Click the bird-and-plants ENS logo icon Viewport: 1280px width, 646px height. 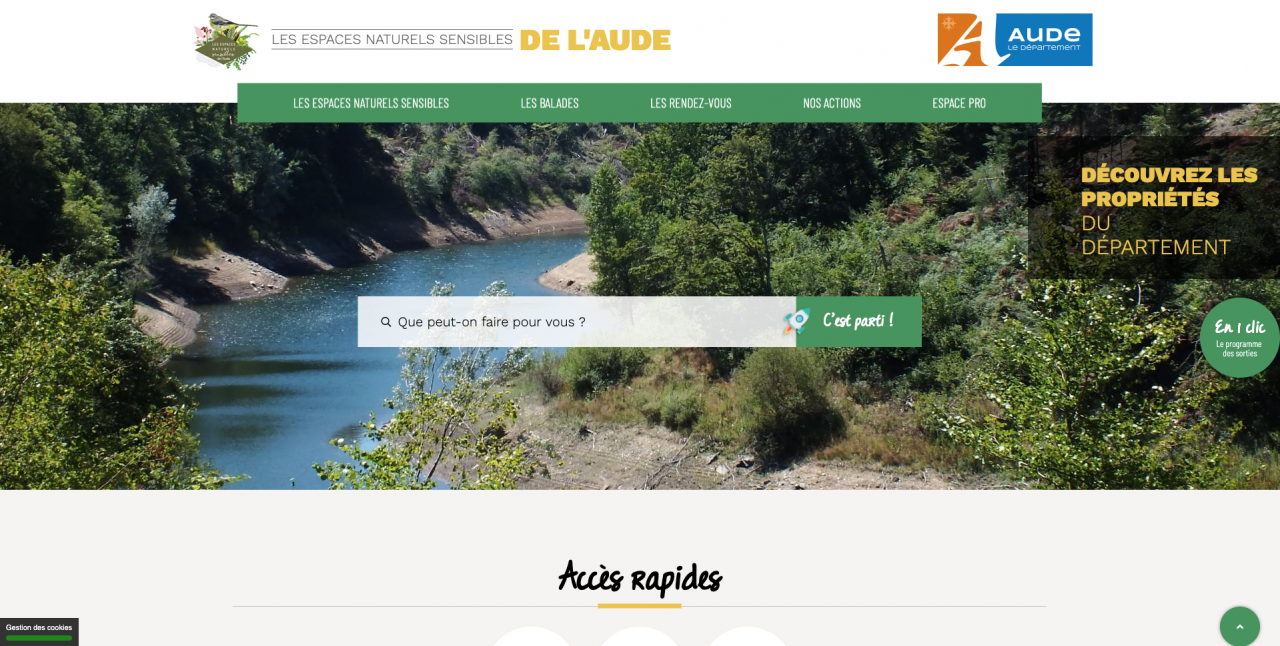(226, 41)
